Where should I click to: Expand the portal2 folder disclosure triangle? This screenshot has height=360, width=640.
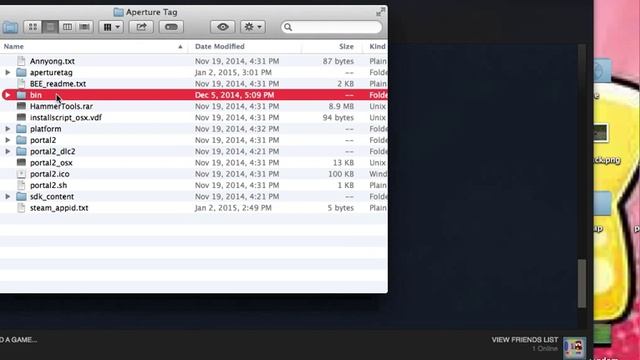click(x=8, y=140)
